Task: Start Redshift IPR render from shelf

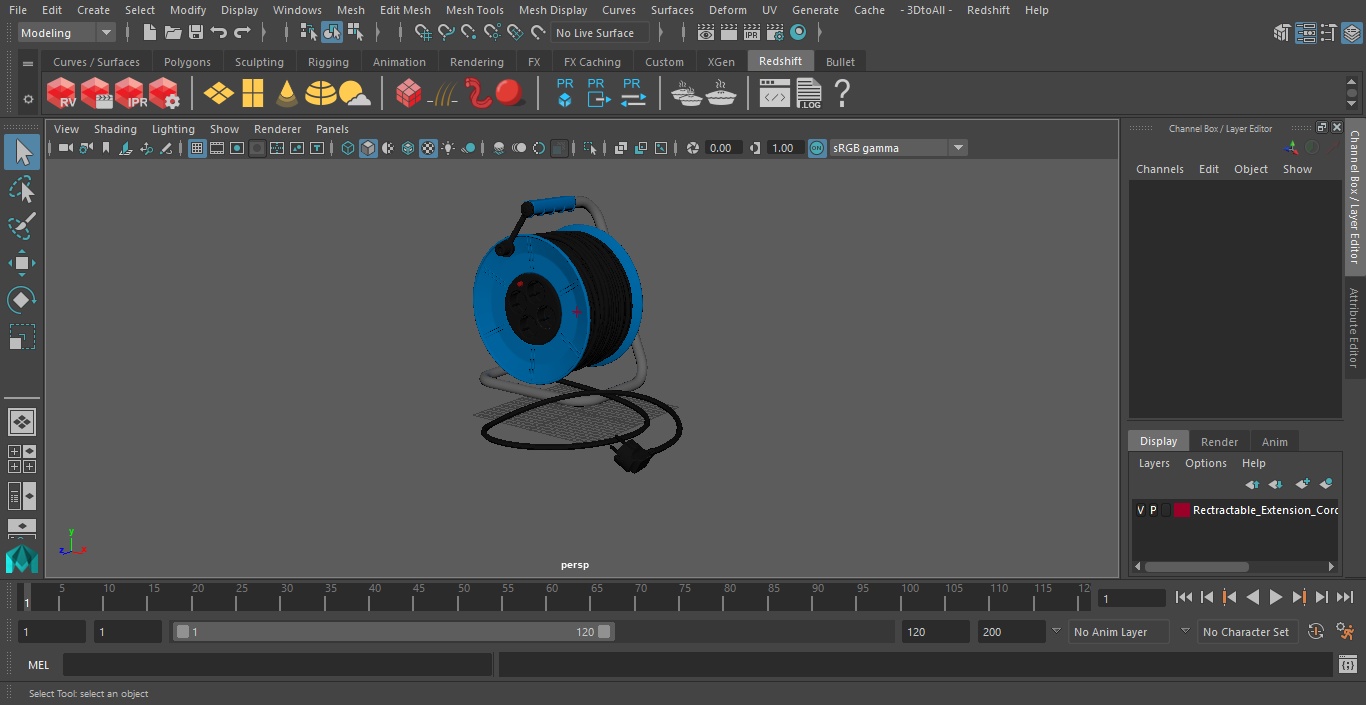Action: [130, 94]
